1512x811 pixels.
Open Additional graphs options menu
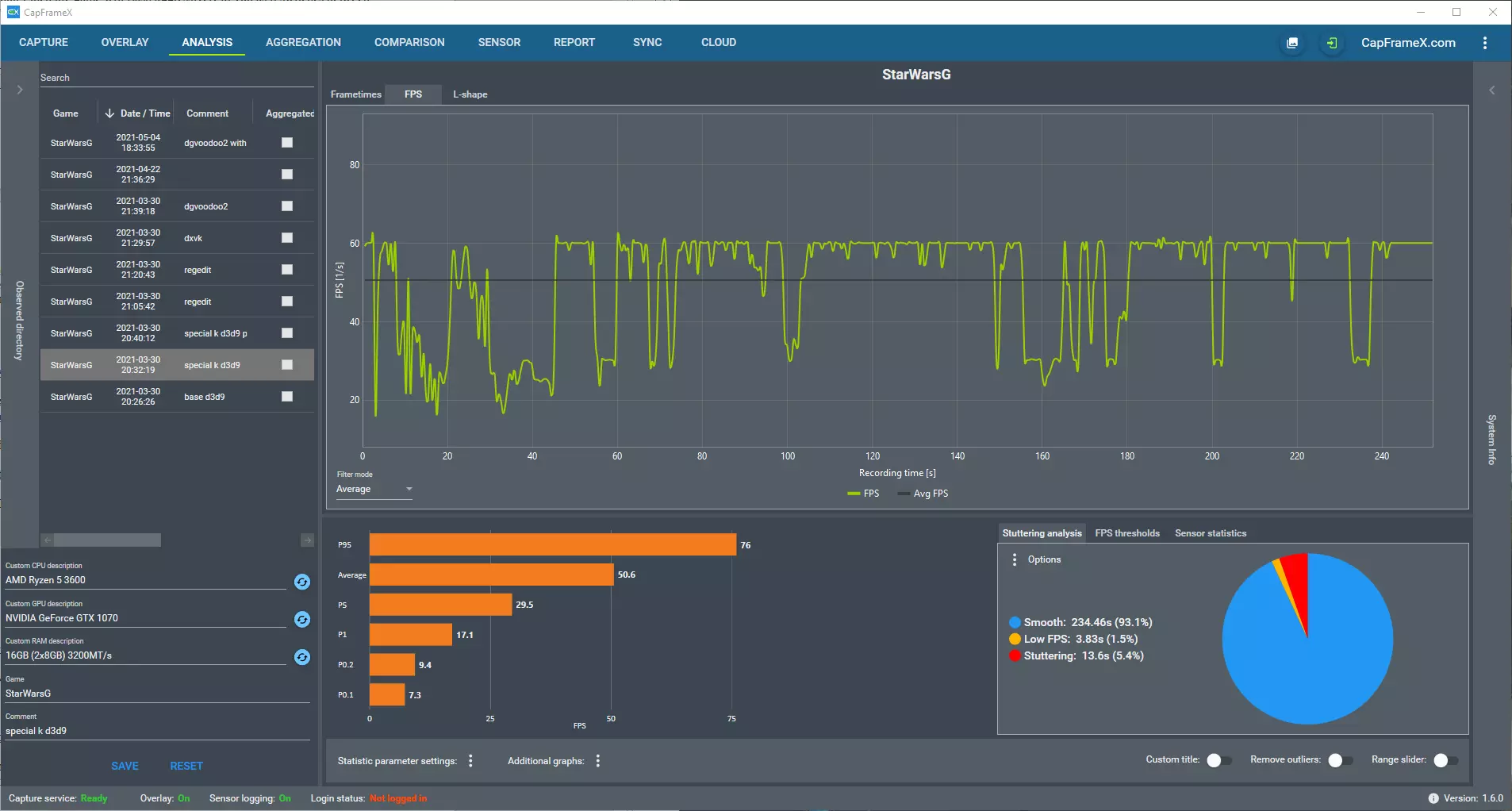coord(598,761)
